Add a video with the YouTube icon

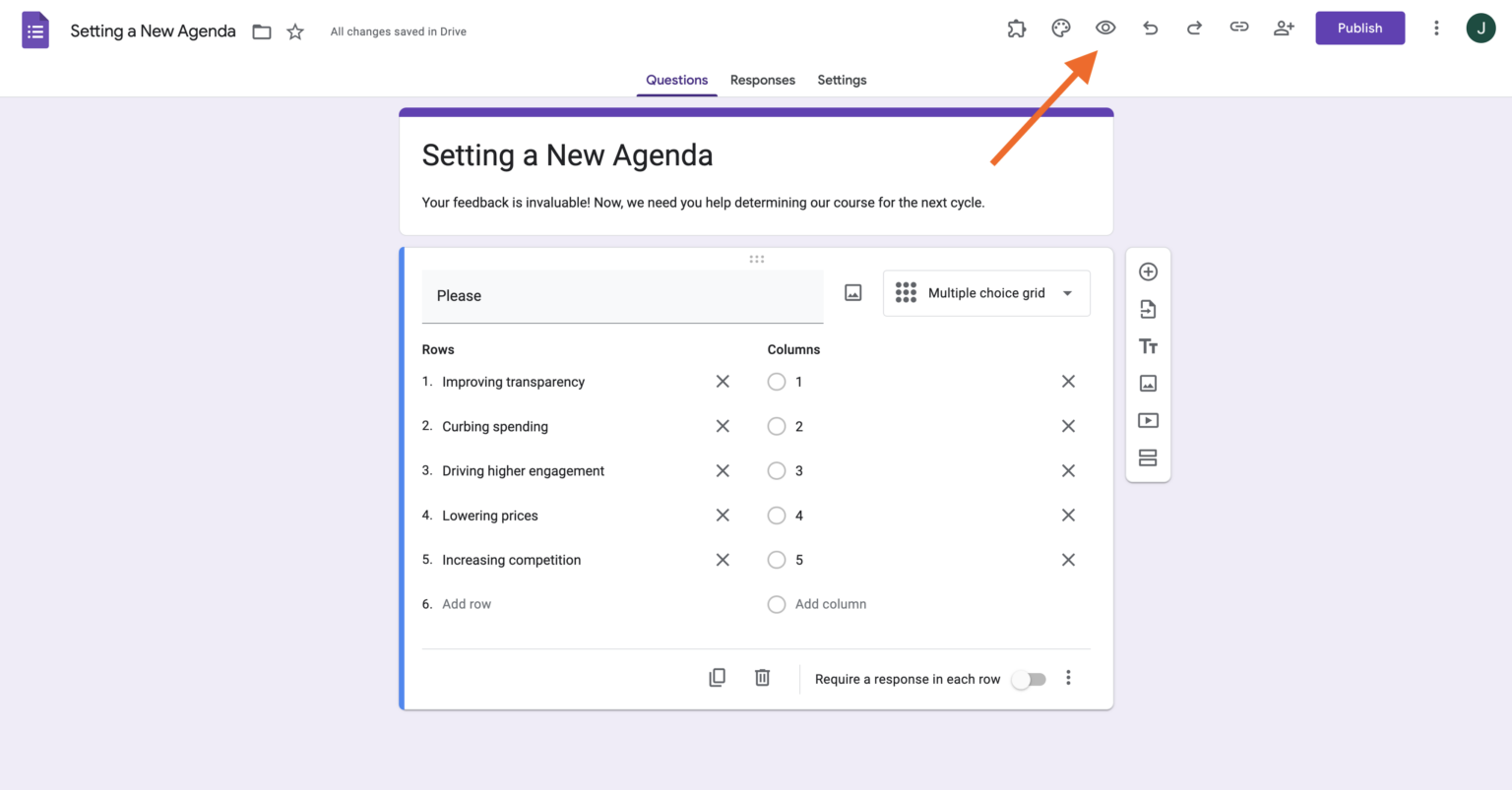pos(1148,420)
